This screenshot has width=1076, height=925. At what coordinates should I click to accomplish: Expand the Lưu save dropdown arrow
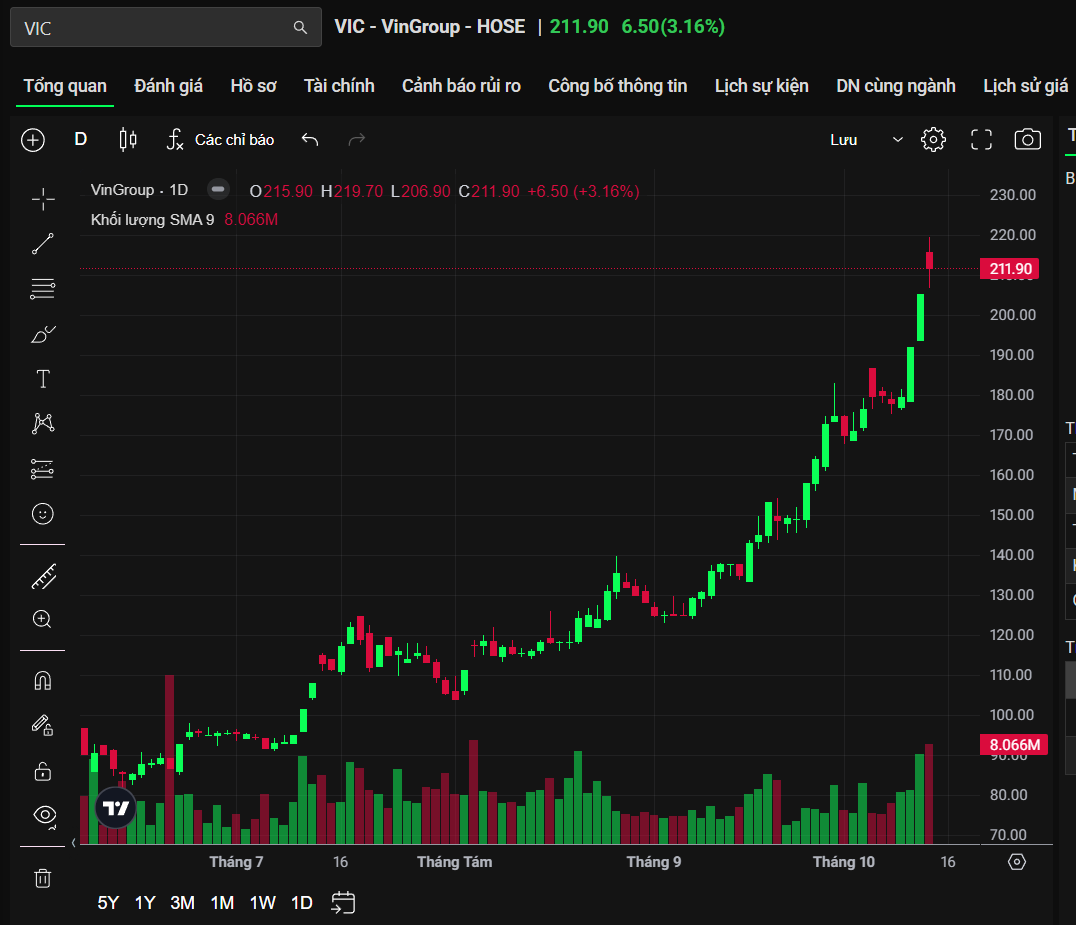click(x=897, y=140)
